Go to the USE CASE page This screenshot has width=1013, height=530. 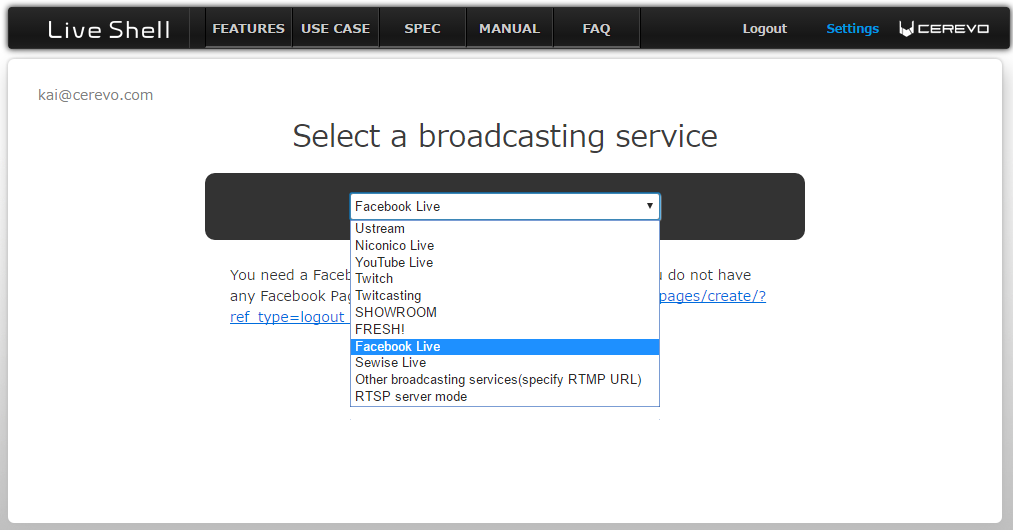pos(335,28)
